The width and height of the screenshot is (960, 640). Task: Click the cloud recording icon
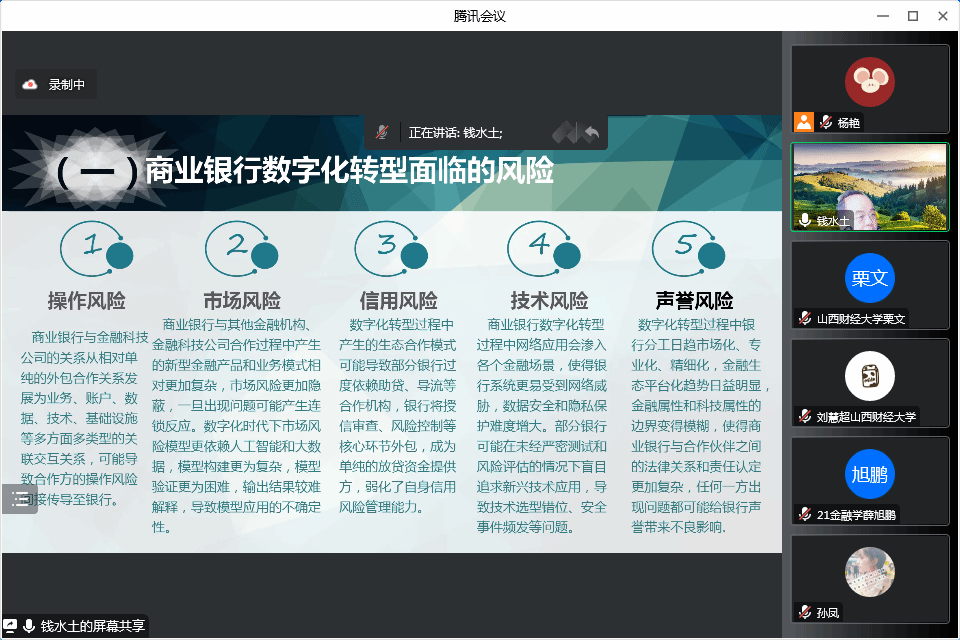click(30, 85)
